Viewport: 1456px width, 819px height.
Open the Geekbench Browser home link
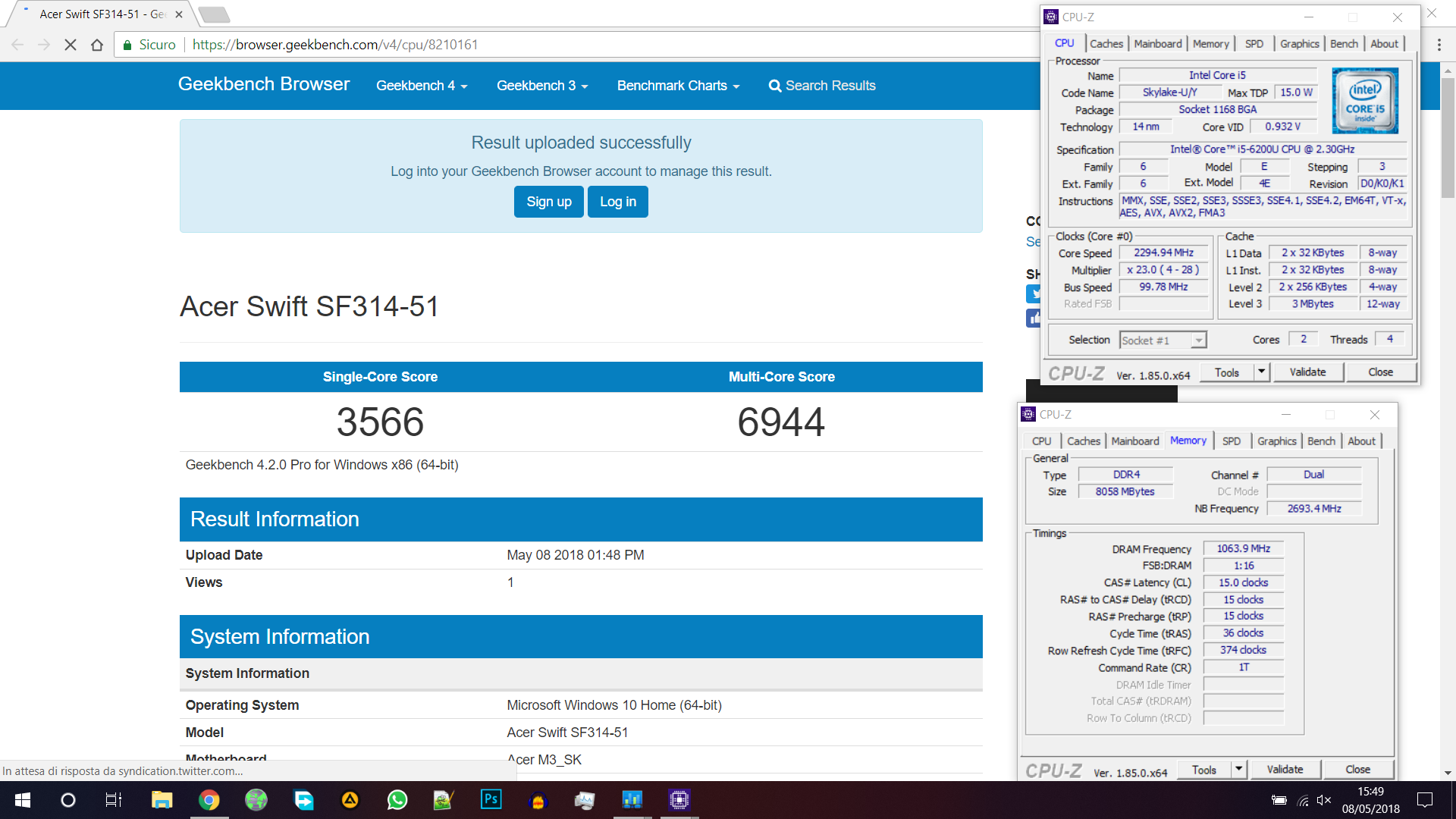click(x=264, y=84)
